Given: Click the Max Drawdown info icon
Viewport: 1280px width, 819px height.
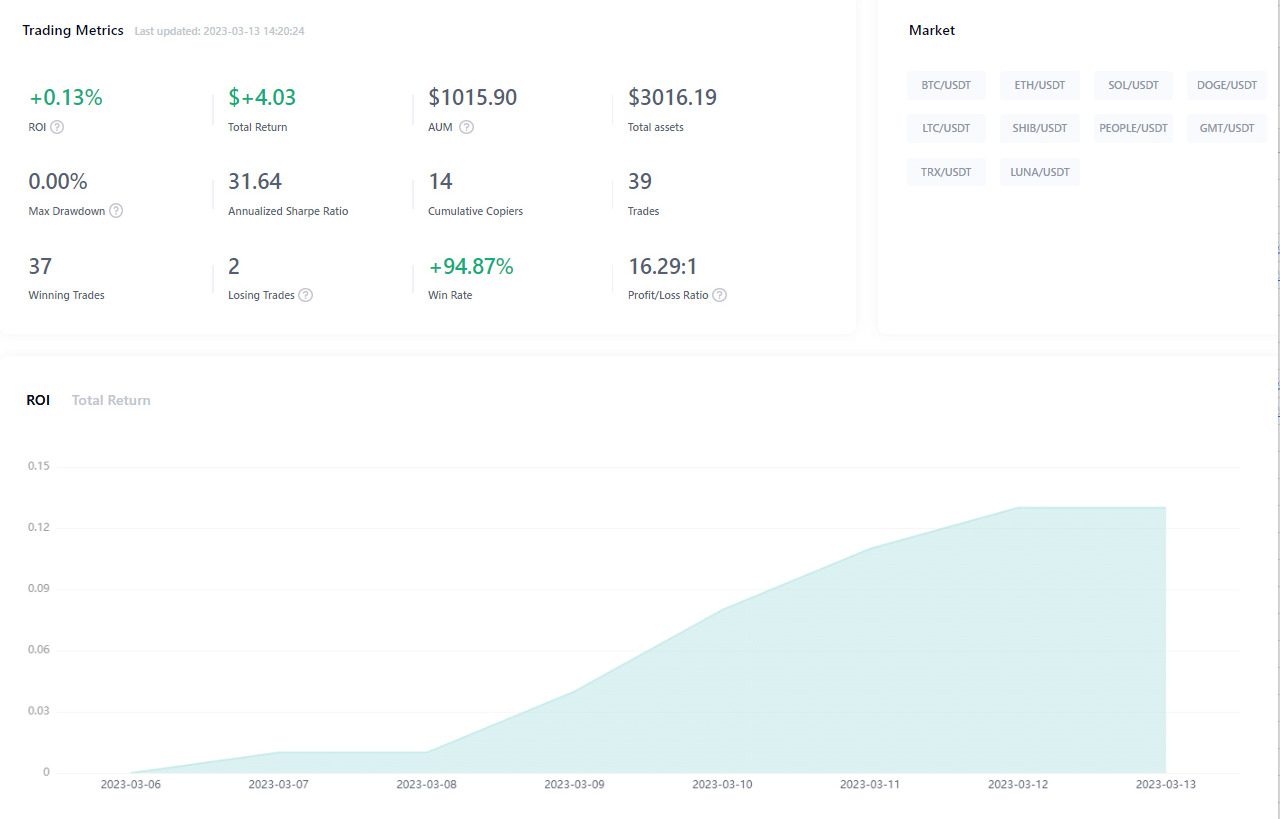Looking at the screenshot, I should 116,211.
